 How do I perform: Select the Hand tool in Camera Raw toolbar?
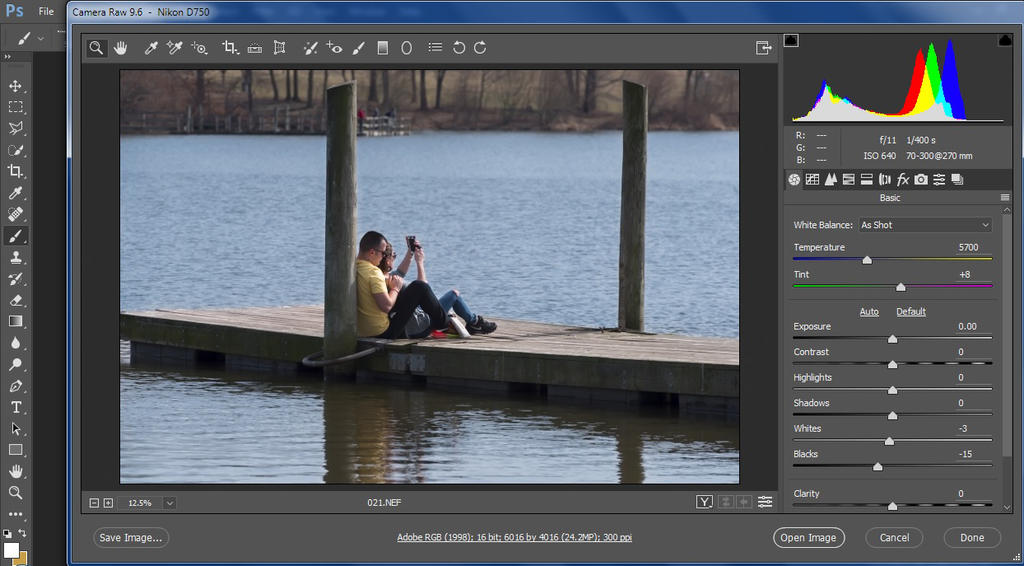pos(121,48)
